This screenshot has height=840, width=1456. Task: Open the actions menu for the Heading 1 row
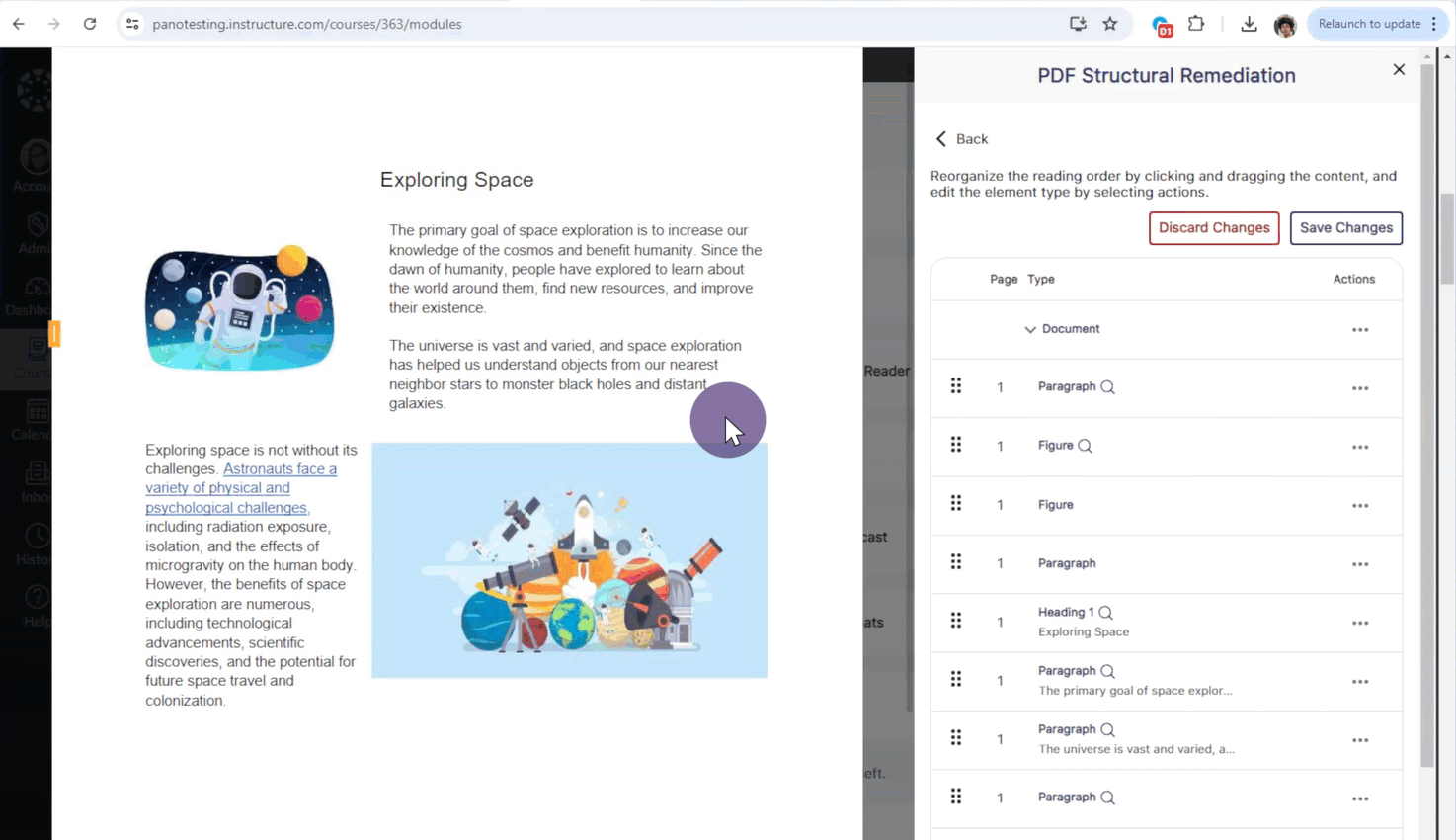(x=1360, y=623)
